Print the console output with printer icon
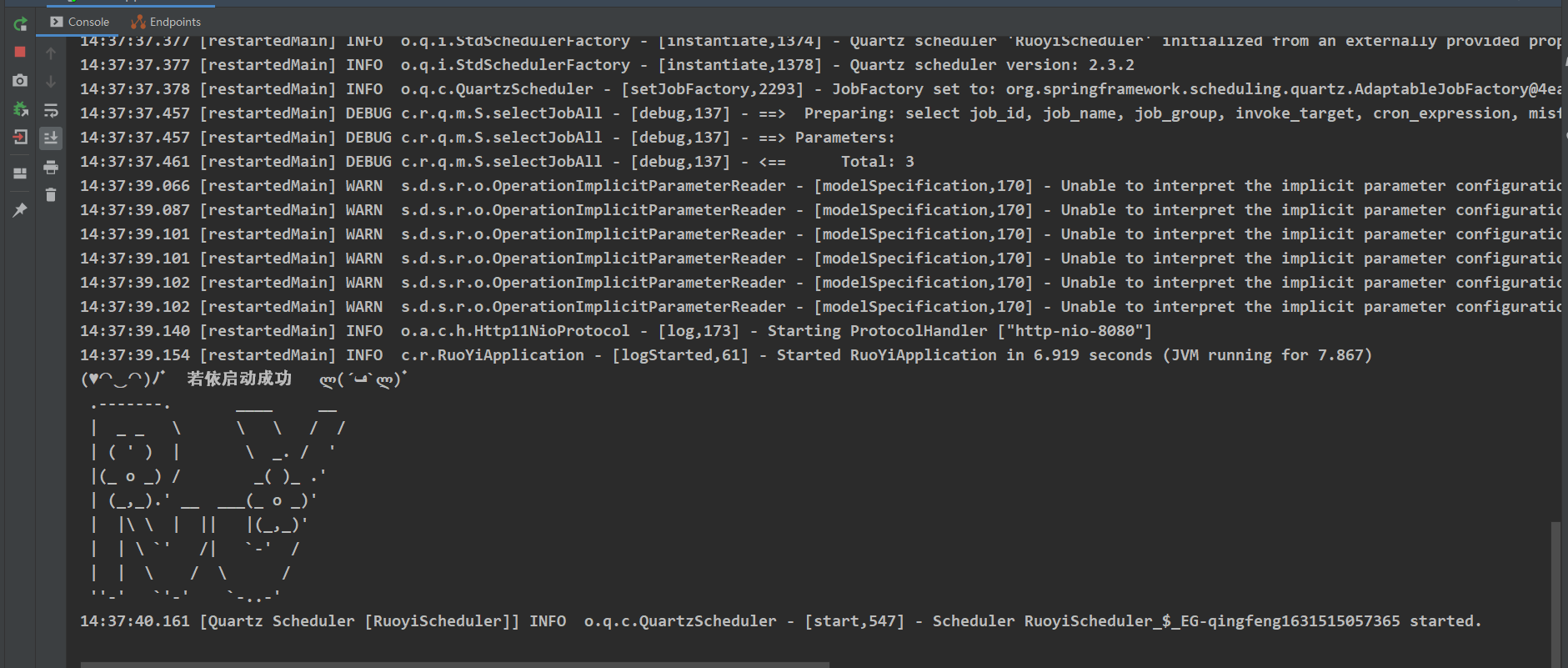This screenshot has height=668, width=1568. point(51,167)
